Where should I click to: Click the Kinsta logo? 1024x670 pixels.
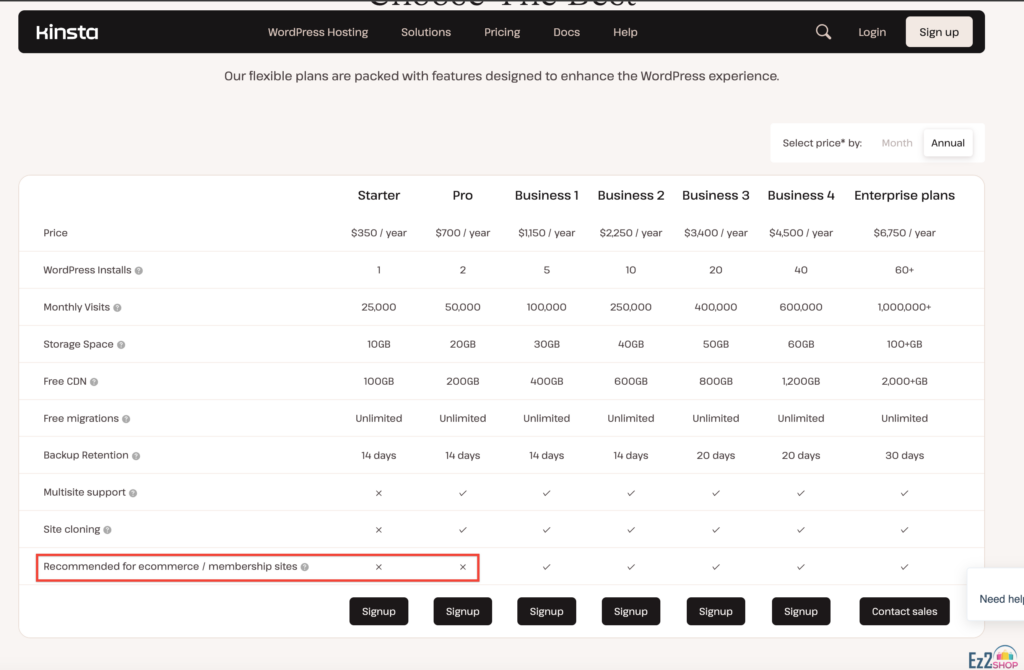coord(67,32)
